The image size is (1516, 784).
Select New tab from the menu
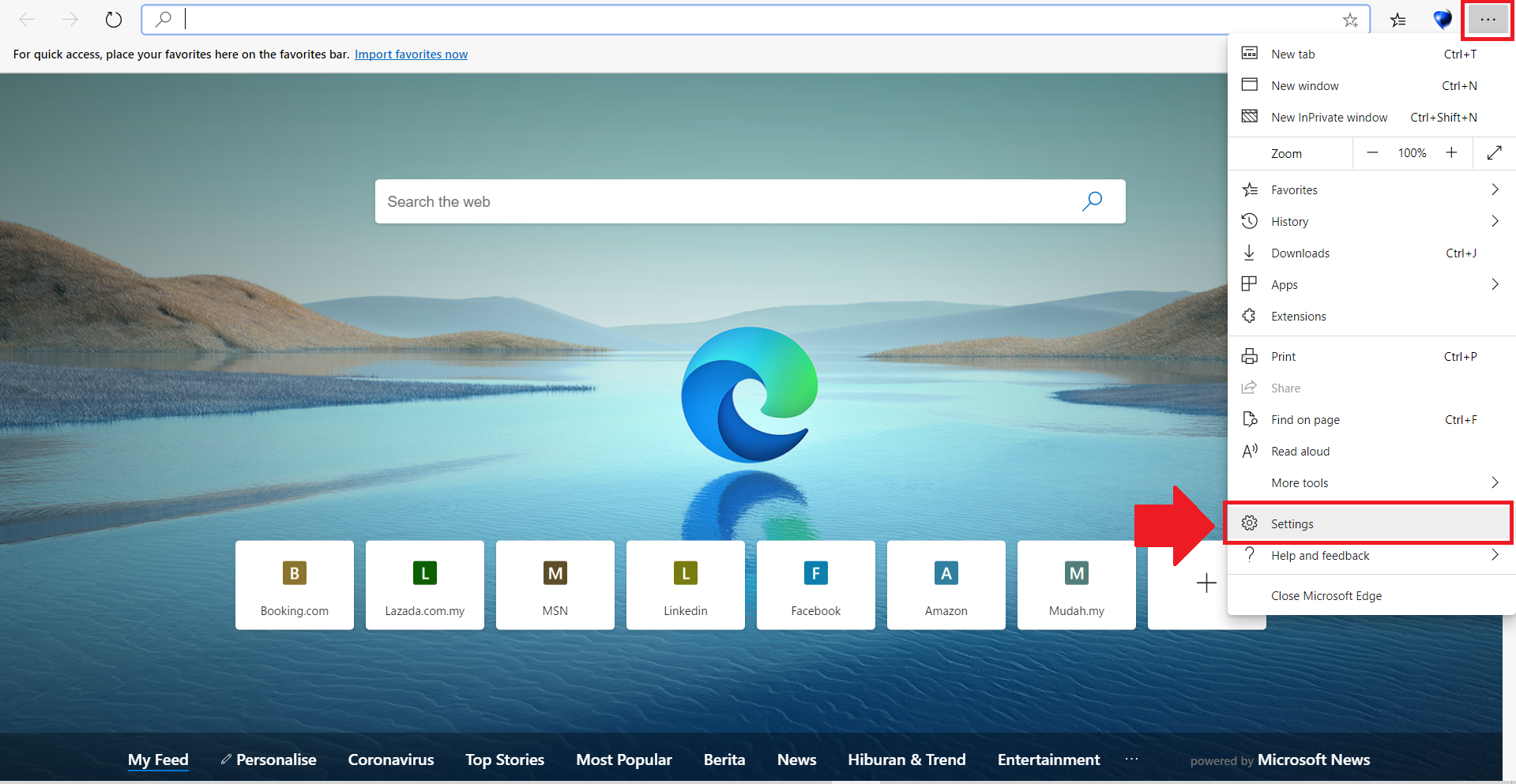[1371, 54]
